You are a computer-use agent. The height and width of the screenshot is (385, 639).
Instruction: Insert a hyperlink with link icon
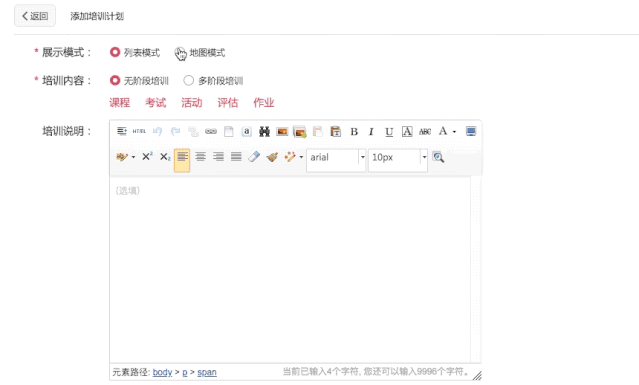point(211,131)
